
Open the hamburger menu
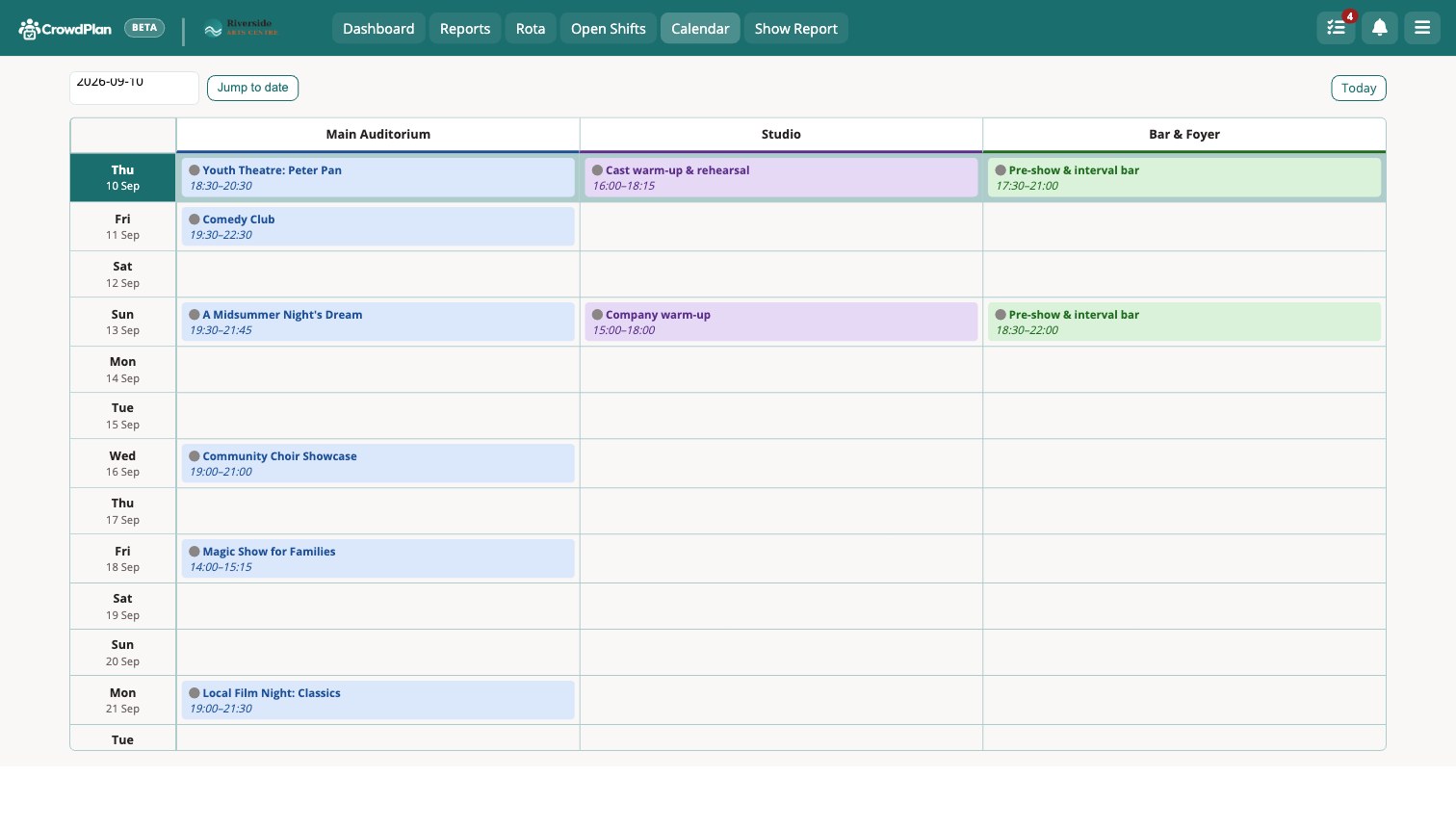(1422, 28)
